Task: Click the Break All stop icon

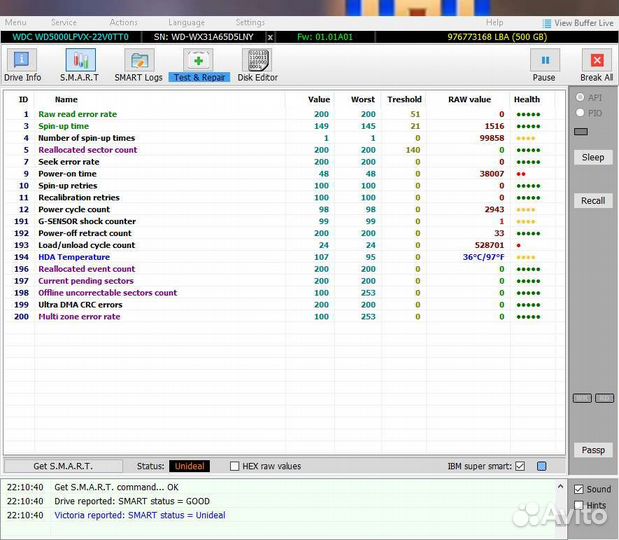Action: point(596,64)
